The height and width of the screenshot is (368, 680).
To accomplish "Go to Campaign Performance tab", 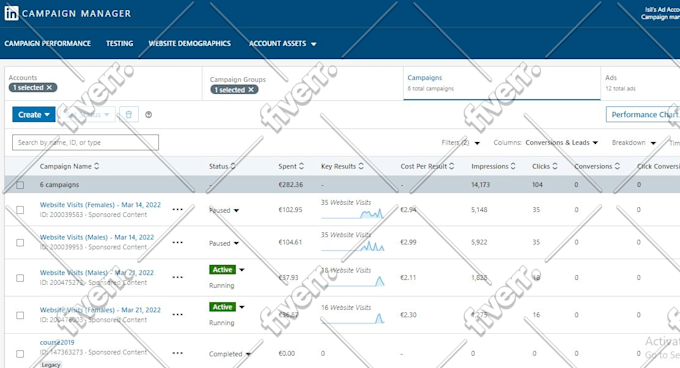I will 48,43.
